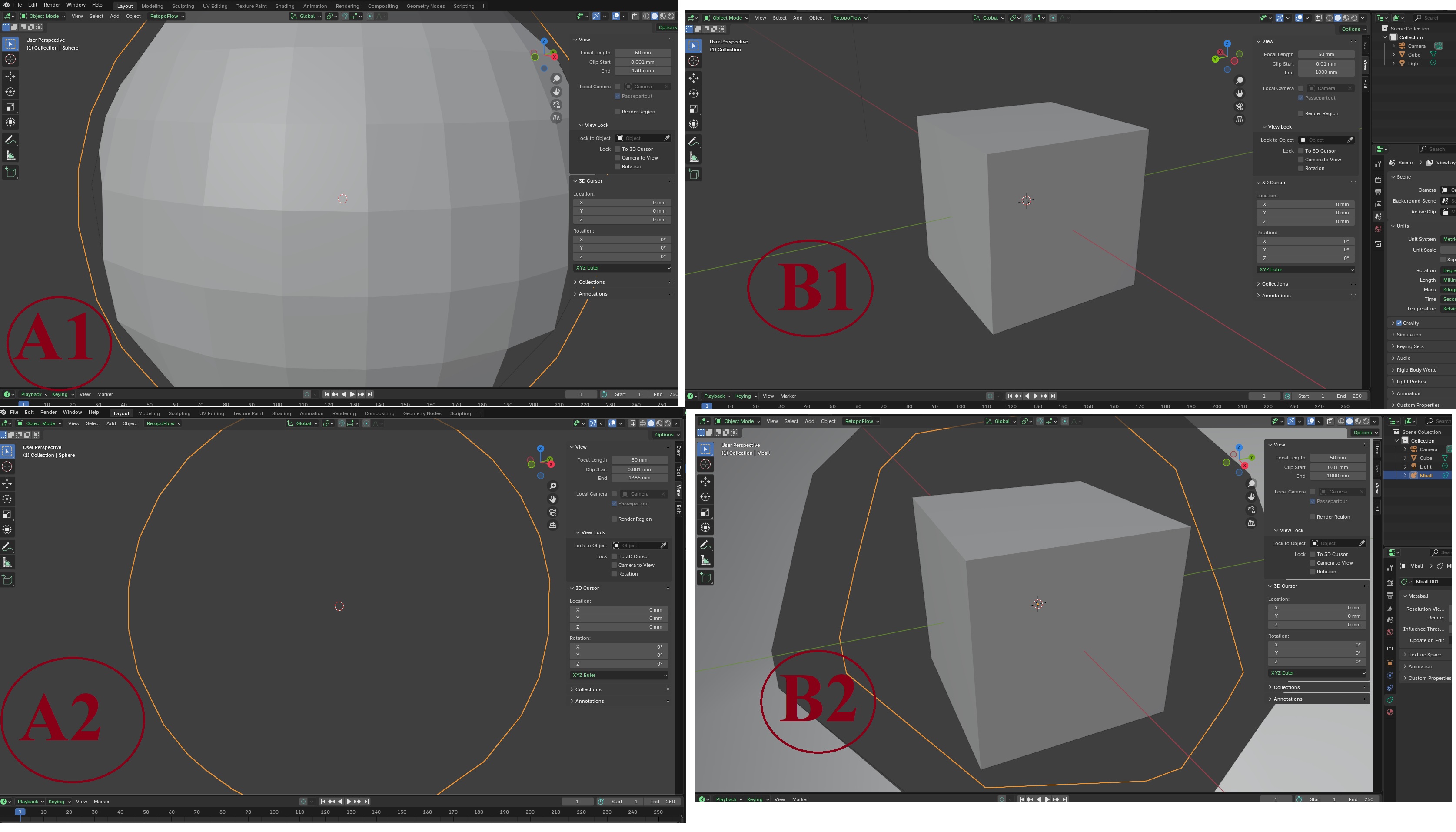
Task: Switch to Sculpting workspace tab in panel A2
Action: tap(180, 414)
